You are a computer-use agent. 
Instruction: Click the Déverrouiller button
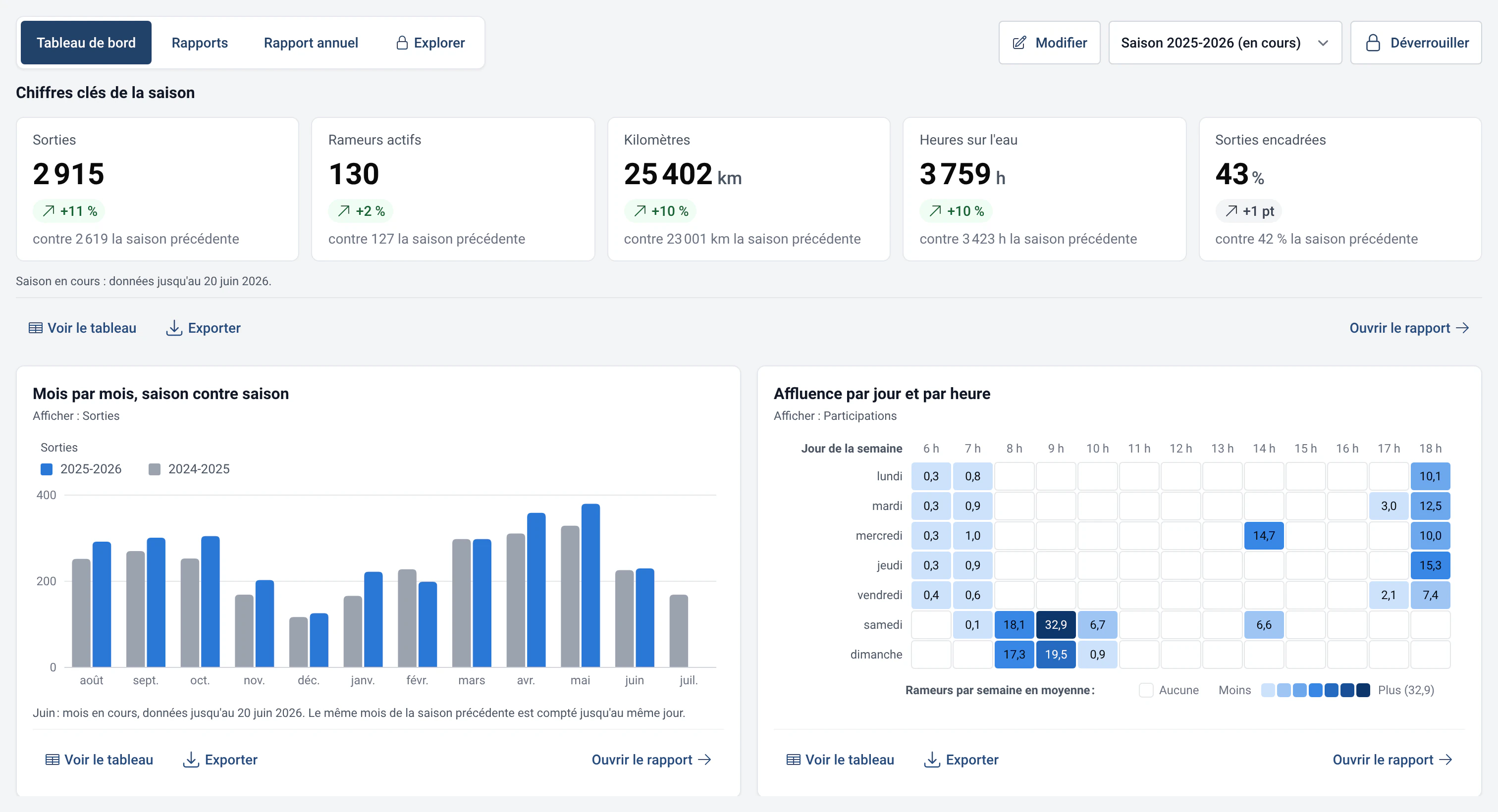point(1415,43)
